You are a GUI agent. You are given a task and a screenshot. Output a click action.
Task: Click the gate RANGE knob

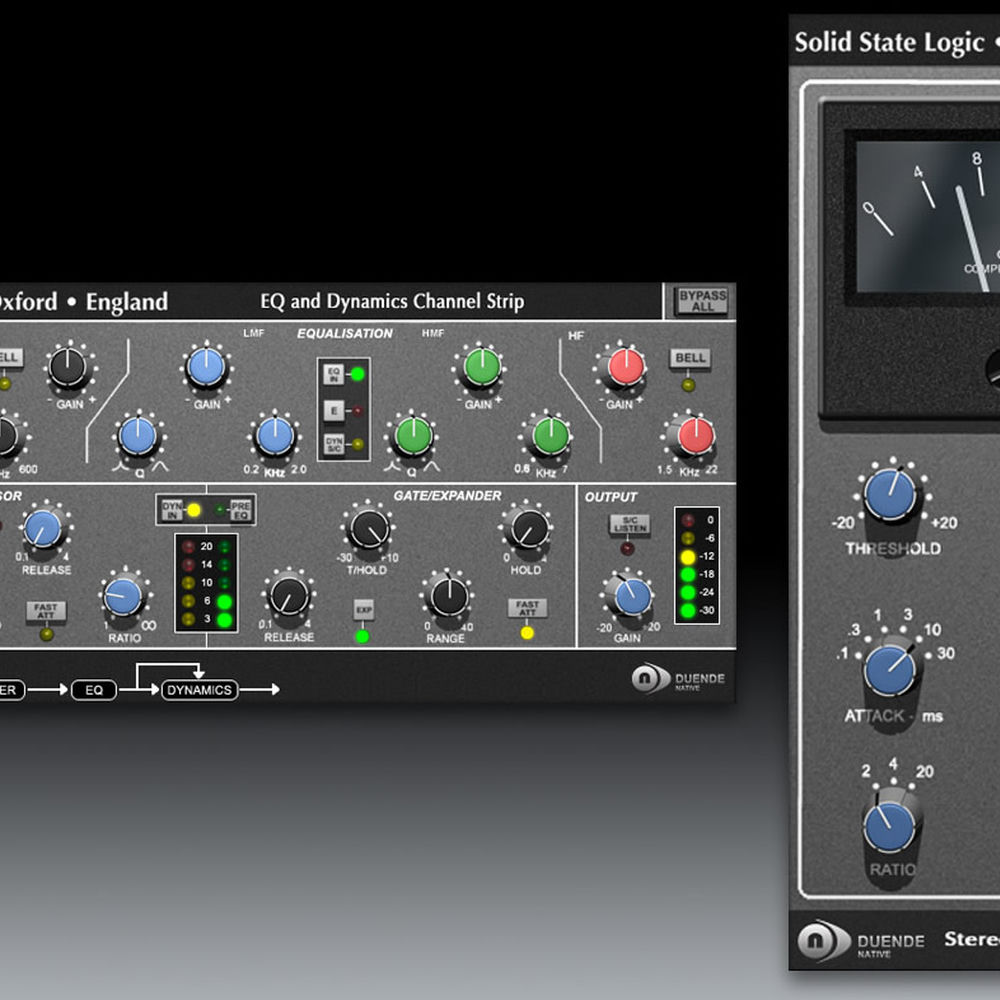[448, 596]
